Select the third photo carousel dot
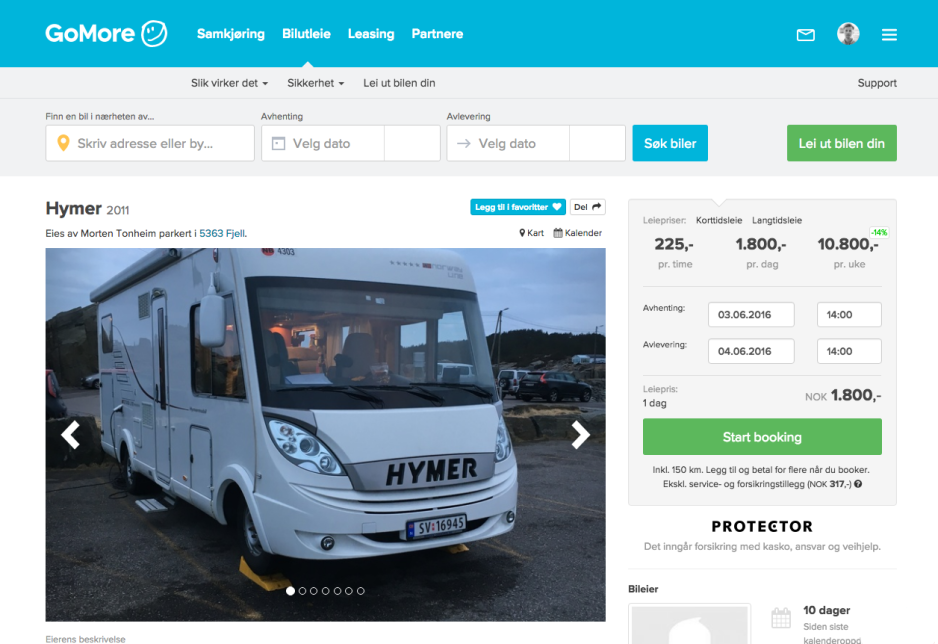This screenshot has width=938, height=644. click(x=313, y=591)
